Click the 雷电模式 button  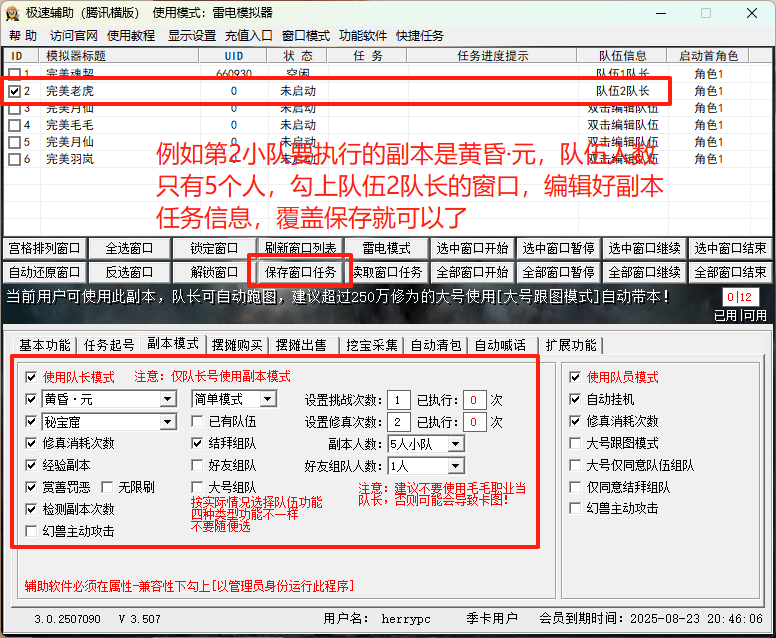387,248
